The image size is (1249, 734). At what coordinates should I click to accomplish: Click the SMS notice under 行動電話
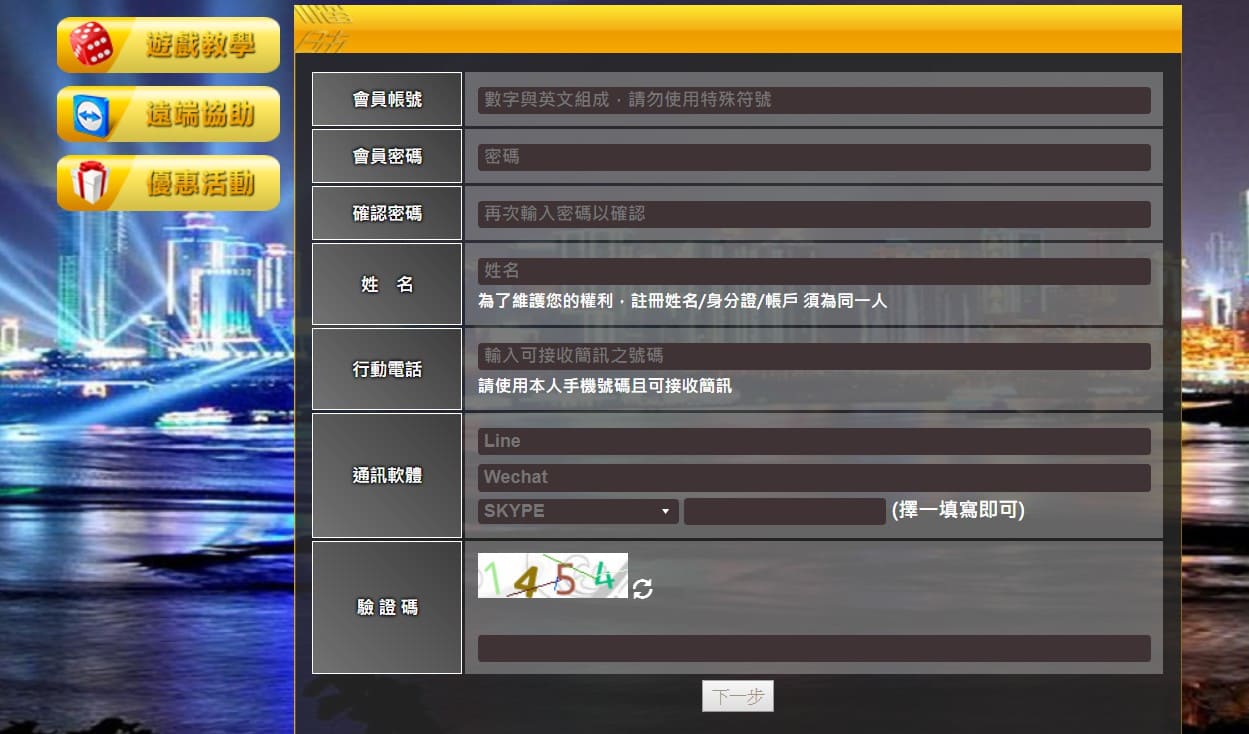pyautogui.click(x=605, y=386)
